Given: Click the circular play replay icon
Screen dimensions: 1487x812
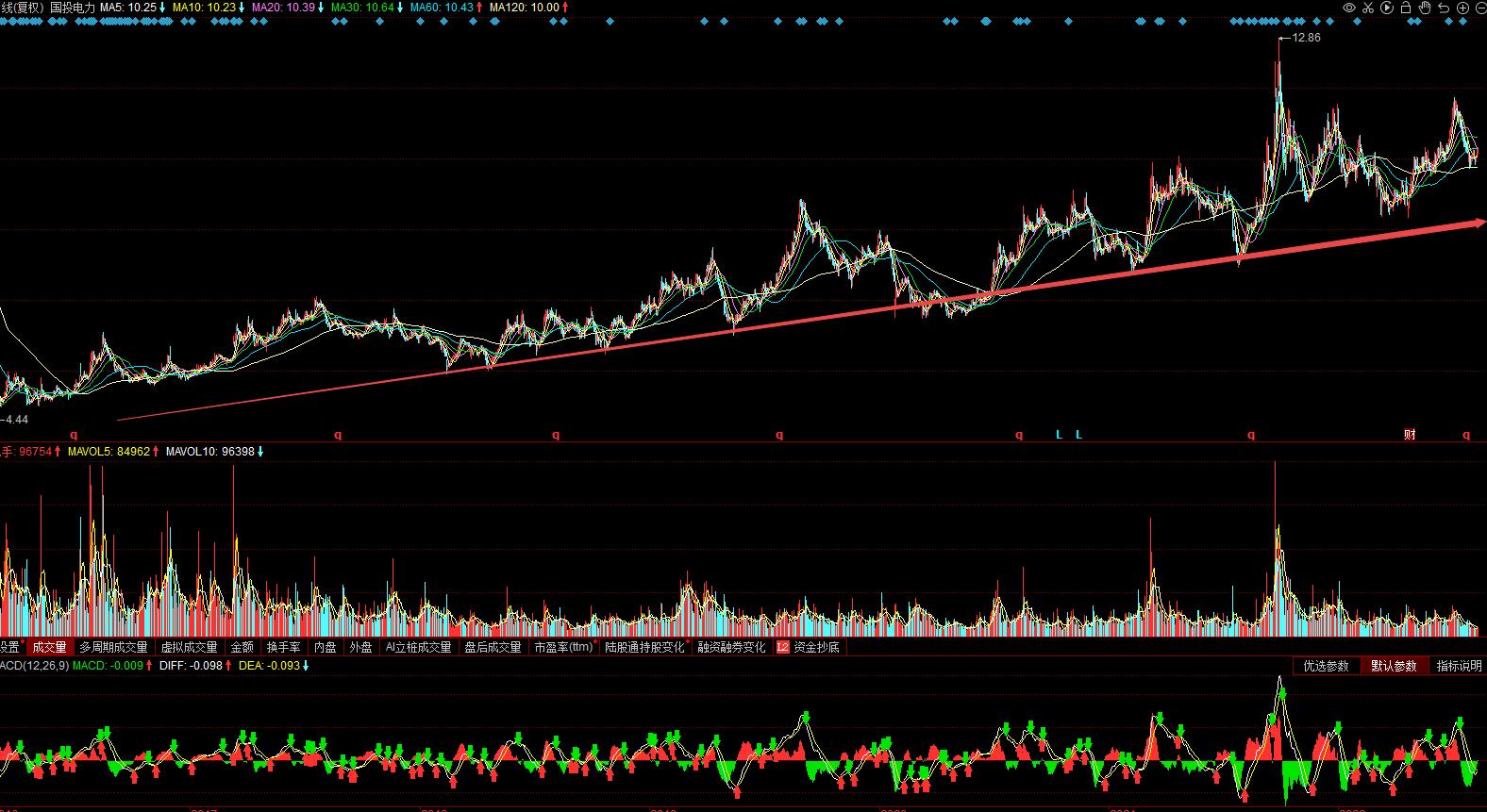Looking at the screenshot, I should coord(1387,8).
